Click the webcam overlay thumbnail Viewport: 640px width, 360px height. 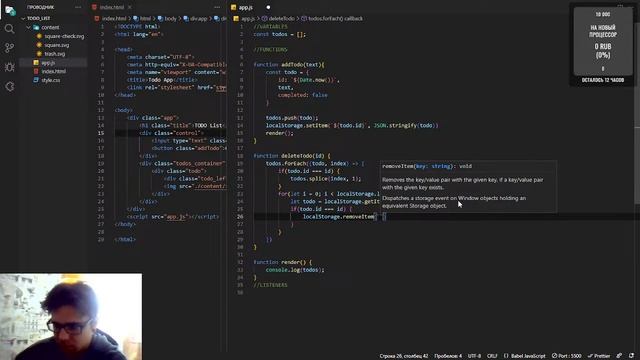(x=71, y=317)
